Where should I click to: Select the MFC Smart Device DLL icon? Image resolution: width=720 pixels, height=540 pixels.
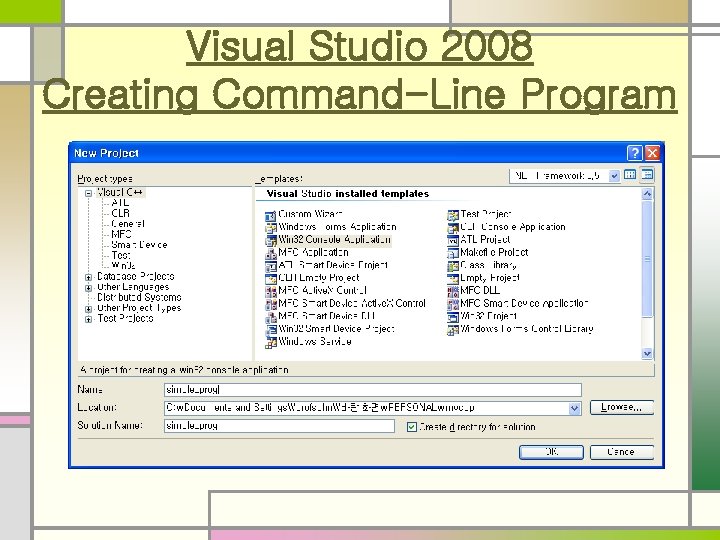(270, 317)
